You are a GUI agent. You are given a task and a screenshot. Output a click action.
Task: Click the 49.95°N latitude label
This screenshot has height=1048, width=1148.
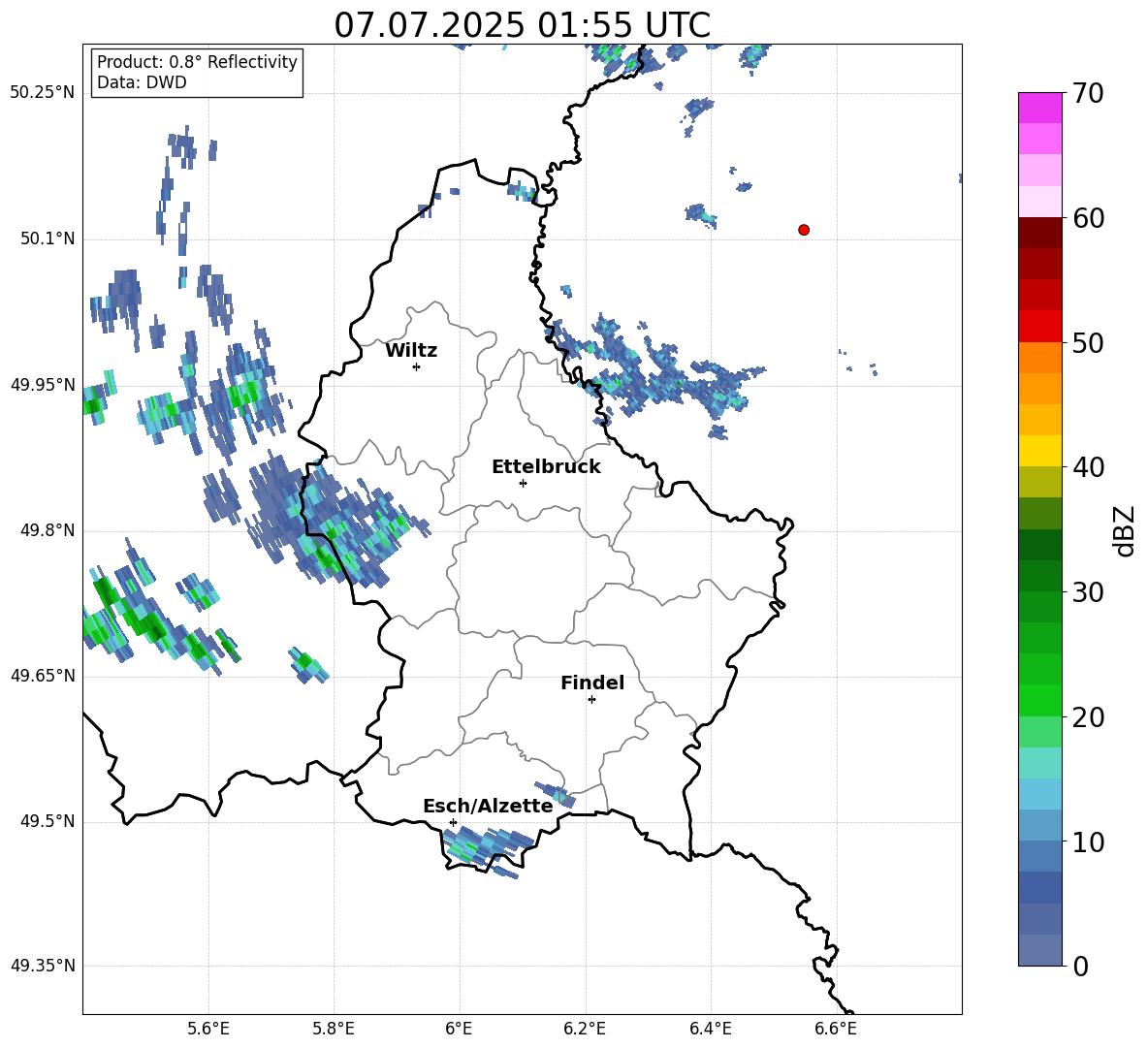(43, 385)
